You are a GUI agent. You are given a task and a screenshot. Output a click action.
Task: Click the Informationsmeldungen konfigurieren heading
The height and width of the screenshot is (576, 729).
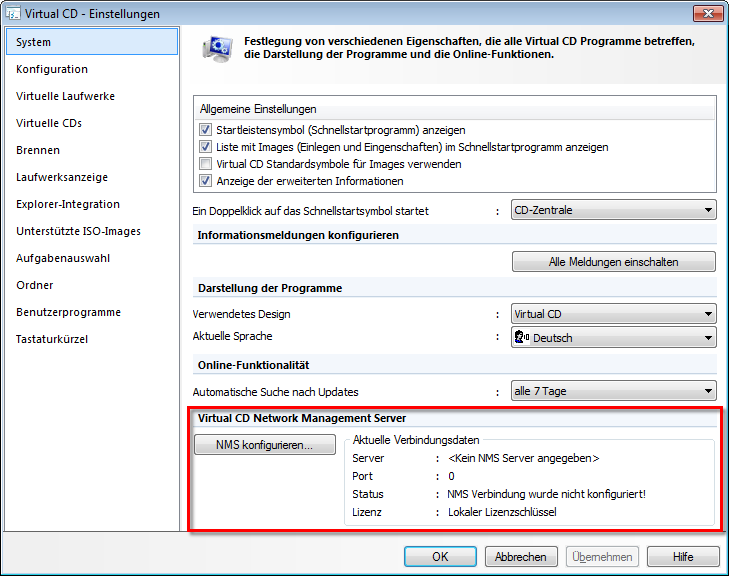click(298, 235)
